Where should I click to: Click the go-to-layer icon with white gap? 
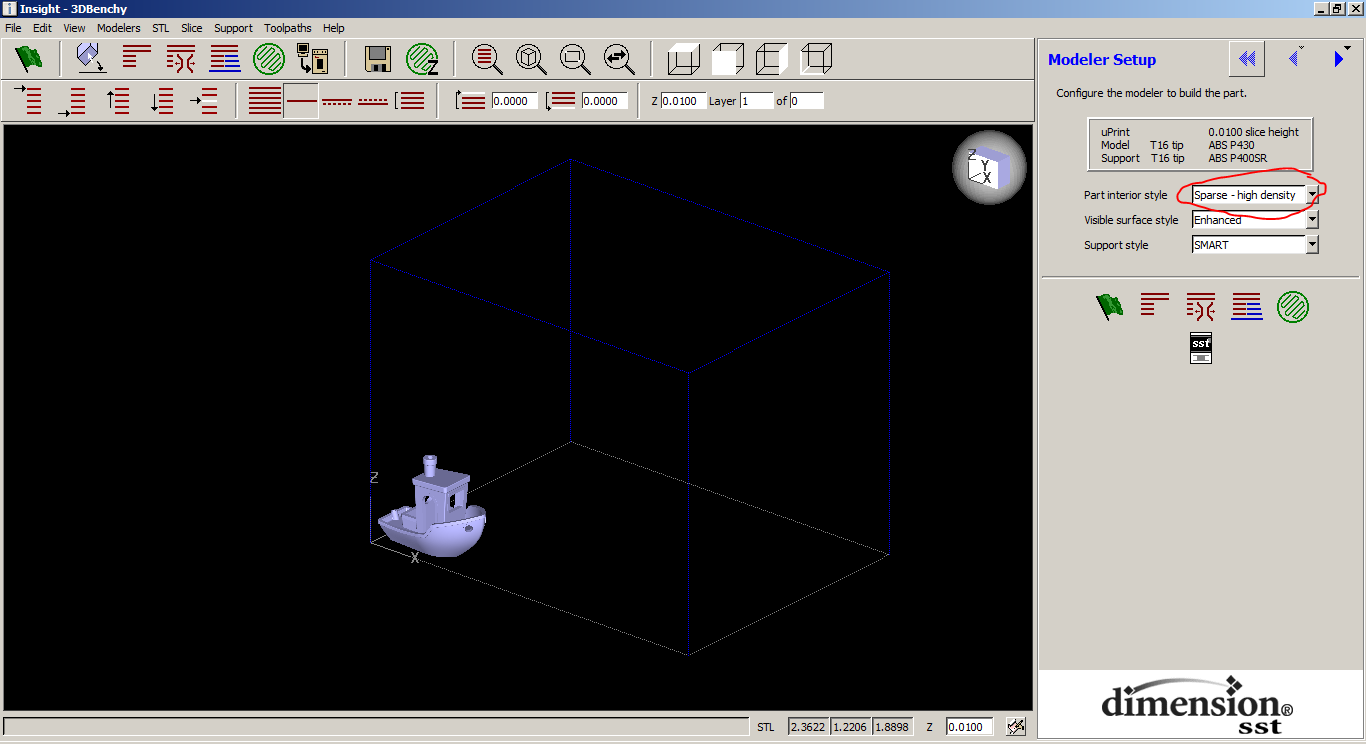coord(205,100)
